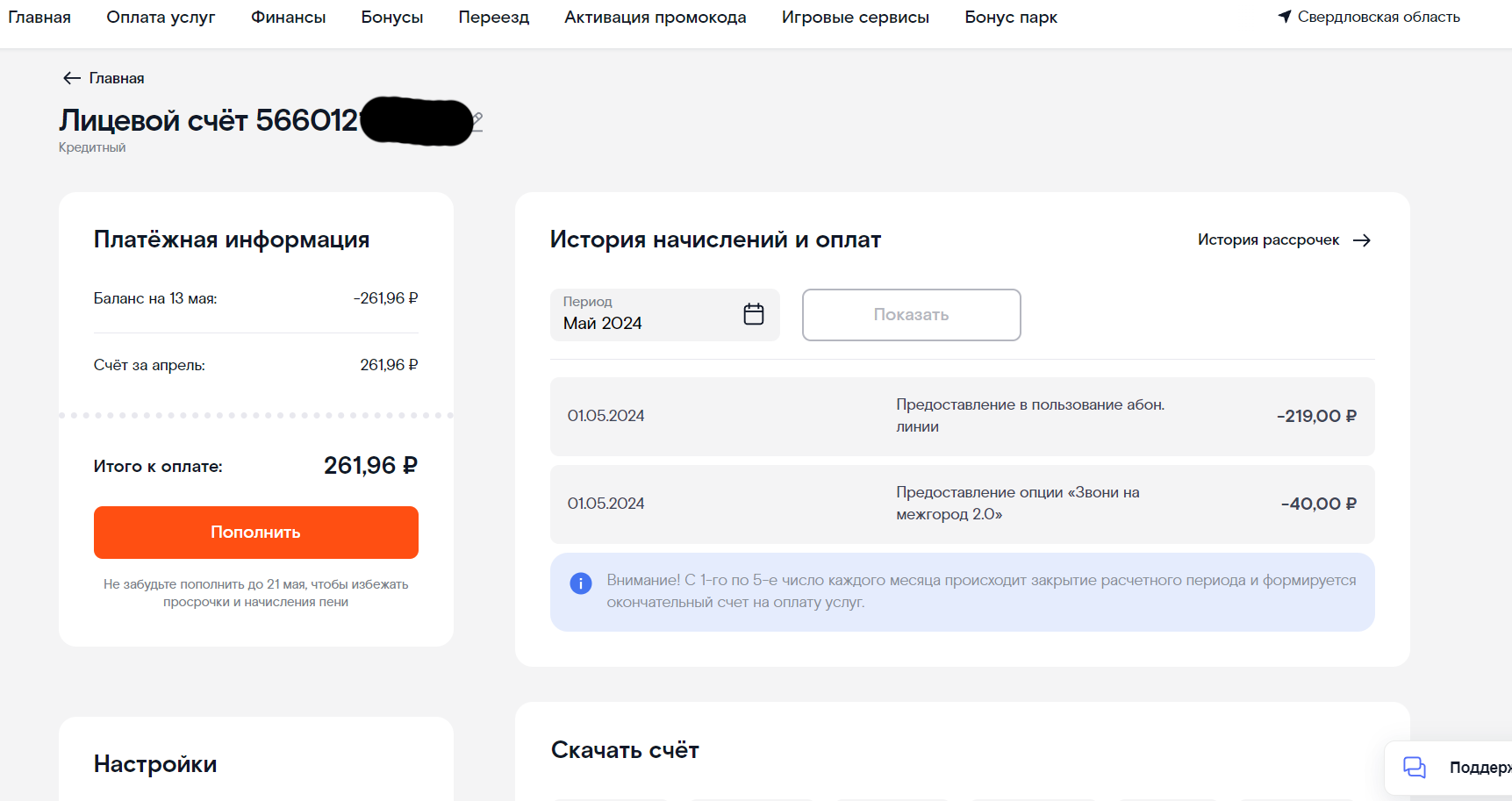Click the История начислений и оплат heading

coord(715,240)
